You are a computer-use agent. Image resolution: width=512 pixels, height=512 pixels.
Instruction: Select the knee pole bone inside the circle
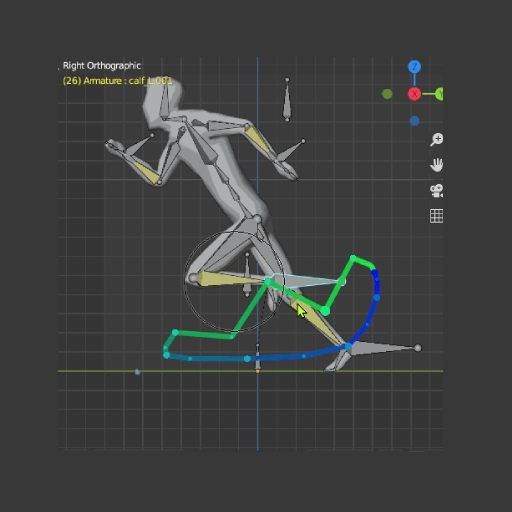(x=247, y=275)
